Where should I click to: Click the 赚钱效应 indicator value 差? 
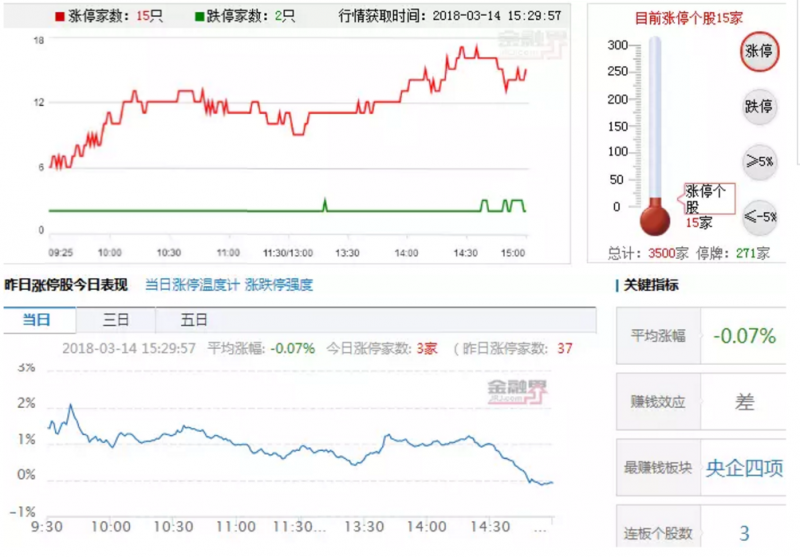[x=744, y=402]
